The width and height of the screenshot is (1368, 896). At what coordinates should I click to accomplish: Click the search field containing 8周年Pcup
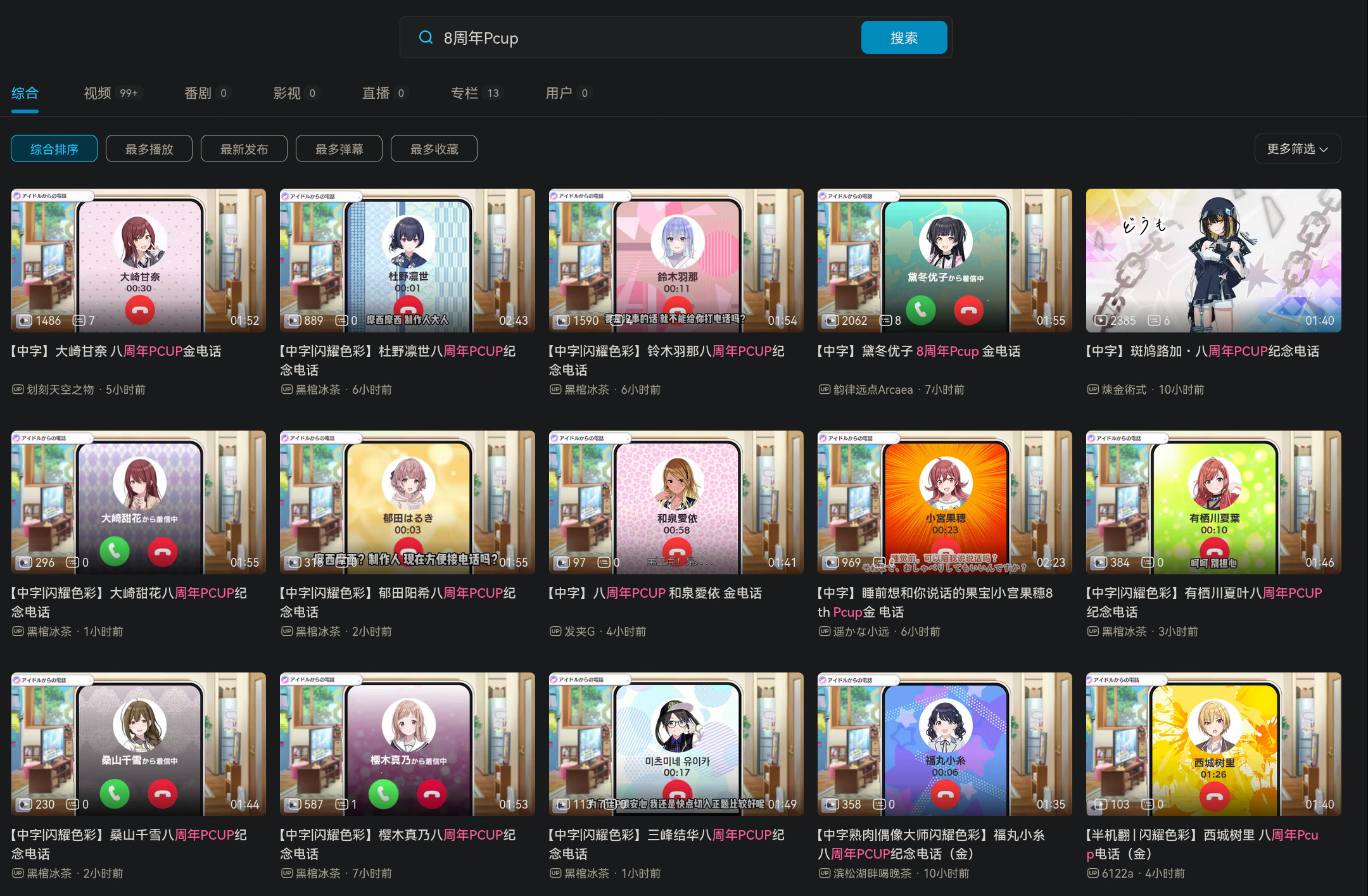click(x=633, y=38)
